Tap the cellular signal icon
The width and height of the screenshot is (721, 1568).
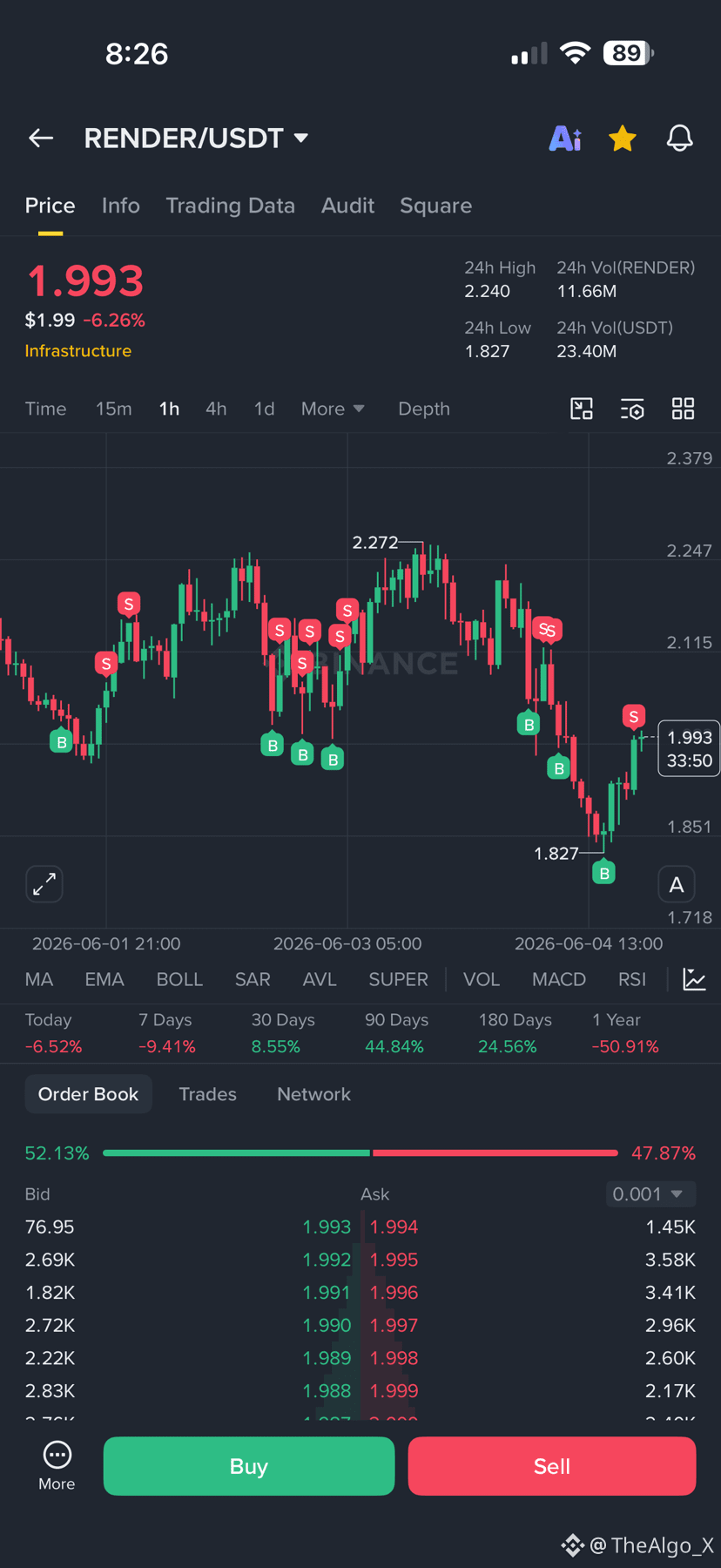coord(529,54)
